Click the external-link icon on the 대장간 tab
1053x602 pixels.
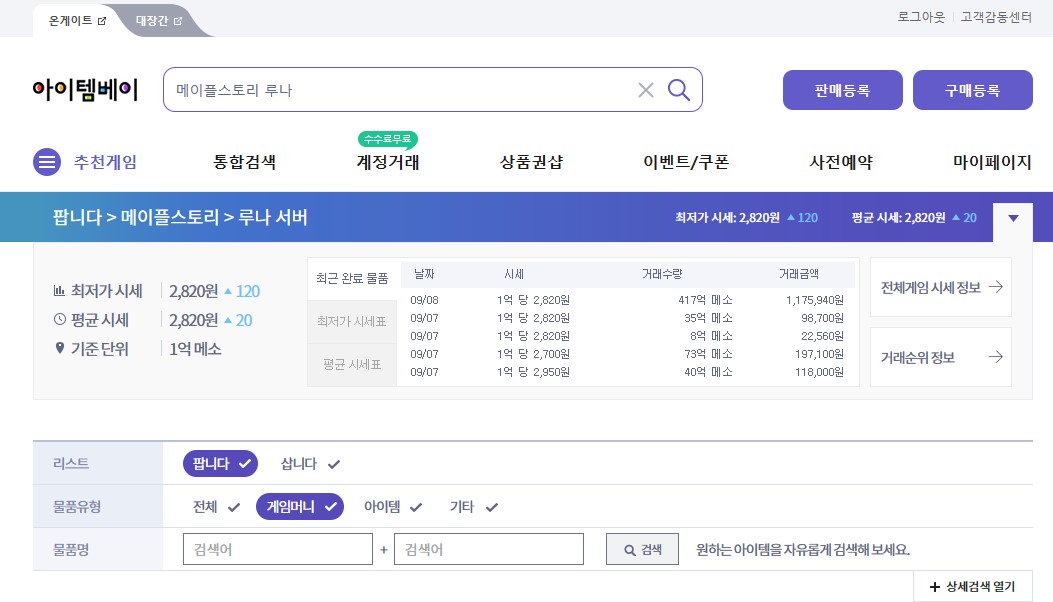[178, 21]
